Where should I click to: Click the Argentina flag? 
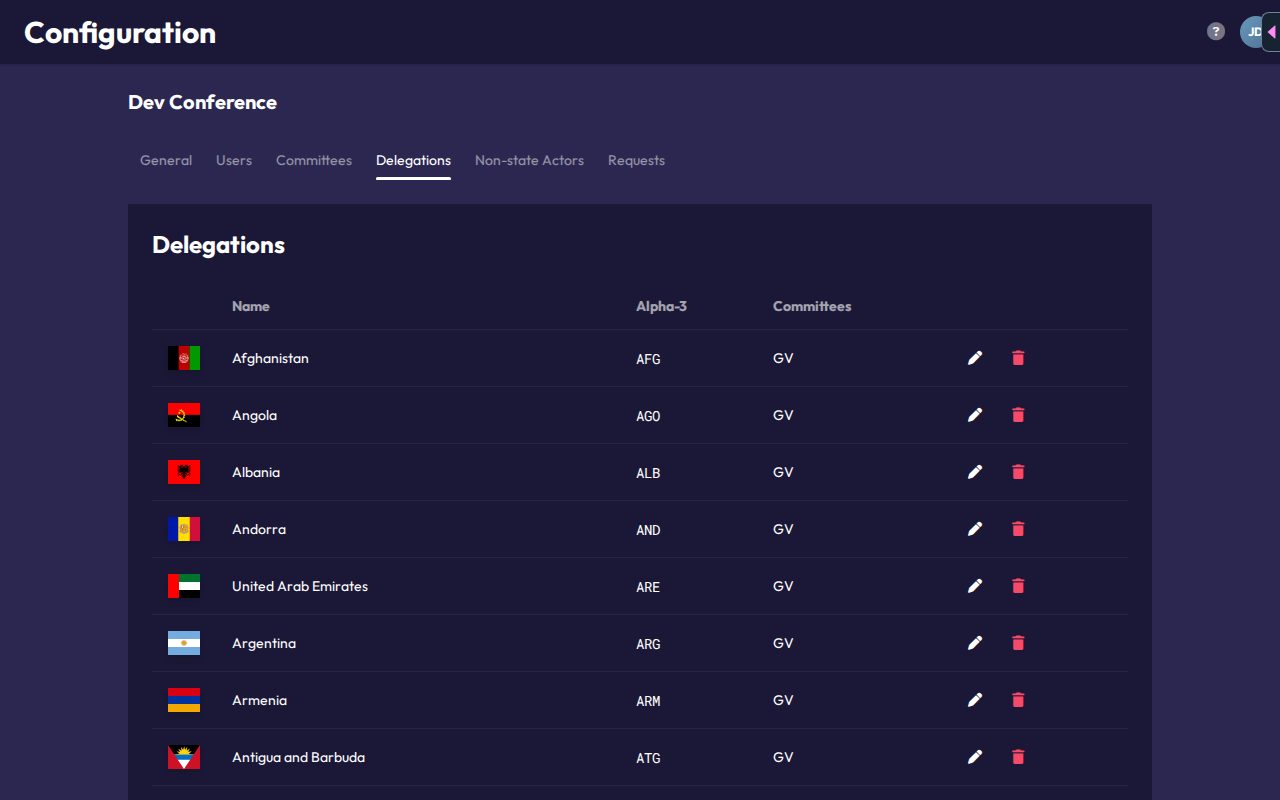point(184,643)
